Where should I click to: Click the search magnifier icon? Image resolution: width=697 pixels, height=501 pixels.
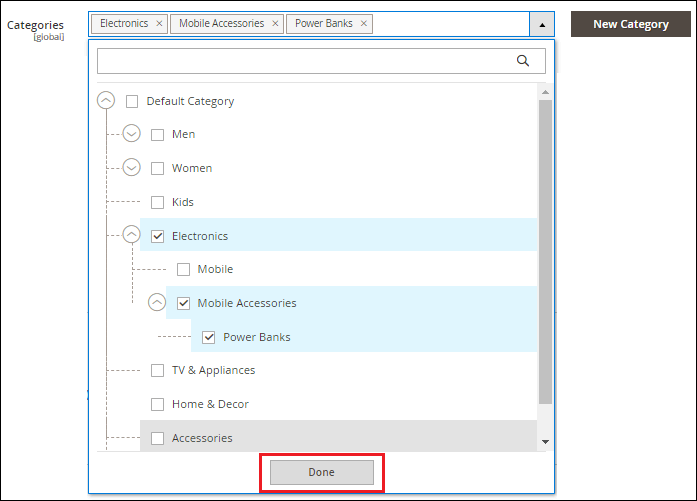(523, 60)
